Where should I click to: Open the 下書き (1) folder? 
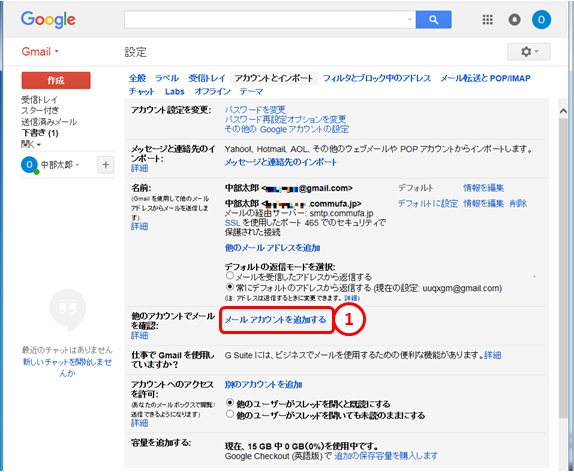[x=40, y=133]
